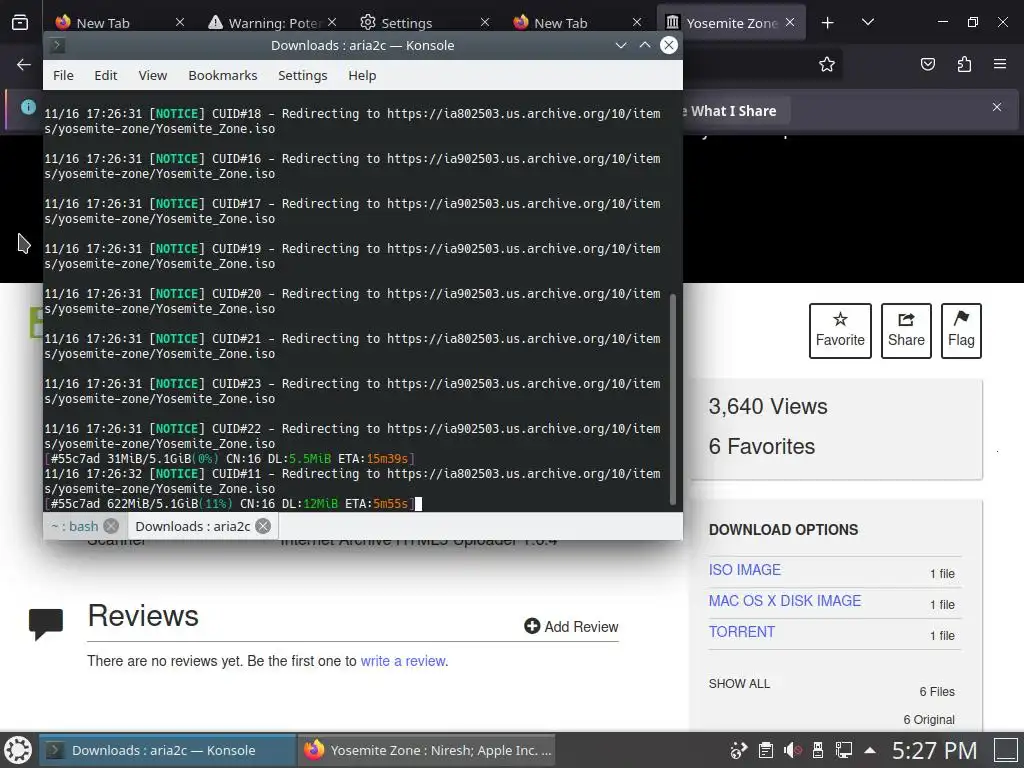Click the 6 Original files text
The image size is (1024, 768).
[x=929, y=720]
